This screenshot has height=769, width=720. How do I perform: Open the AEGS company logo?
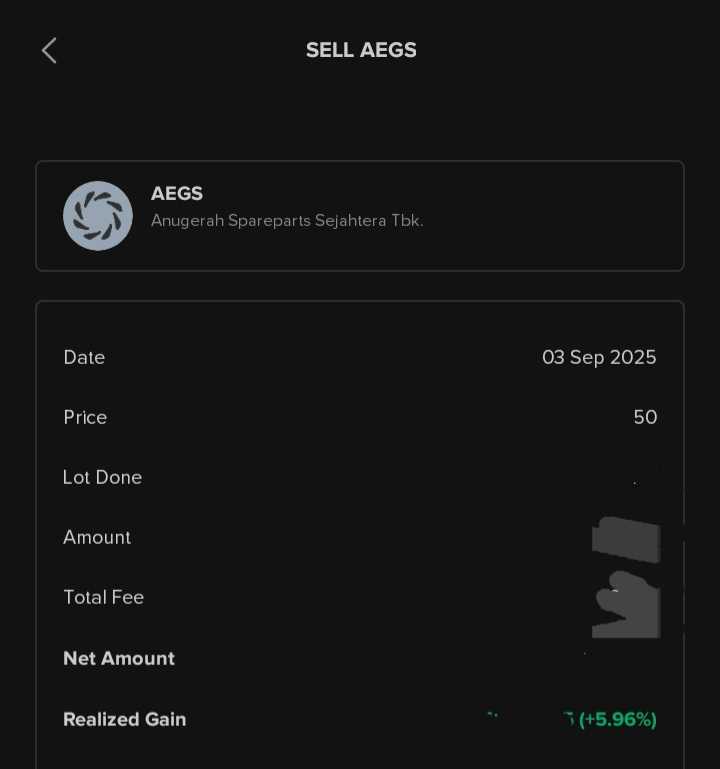point(98,216)
